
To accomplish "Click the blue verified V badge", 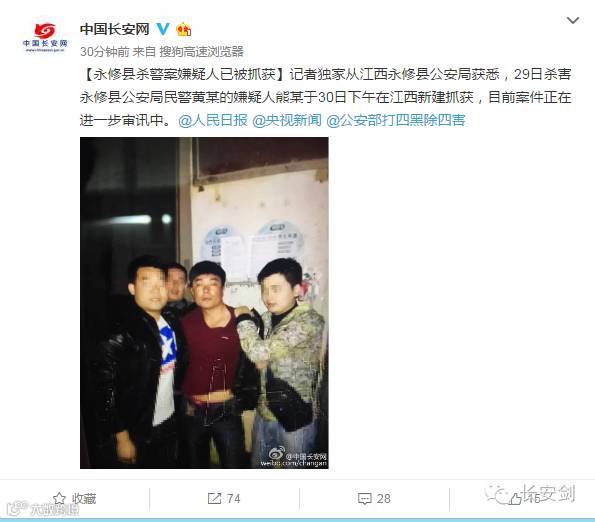I will 163,29.
